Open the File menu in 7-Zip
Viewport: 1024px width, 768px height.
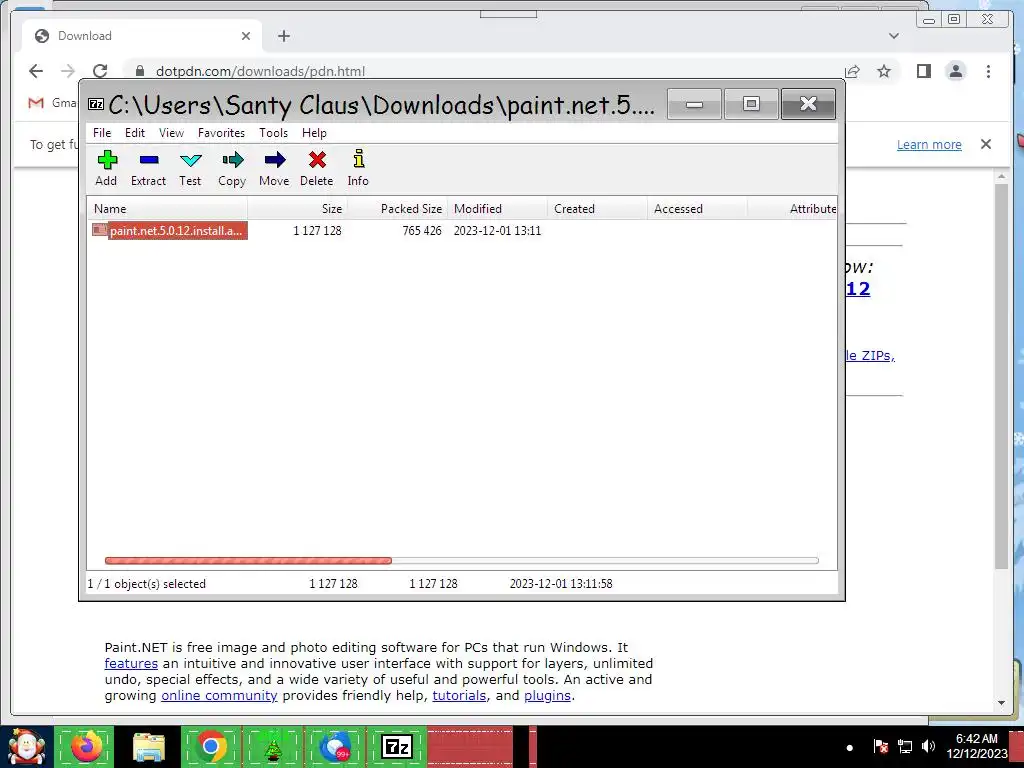coord(102,133)
